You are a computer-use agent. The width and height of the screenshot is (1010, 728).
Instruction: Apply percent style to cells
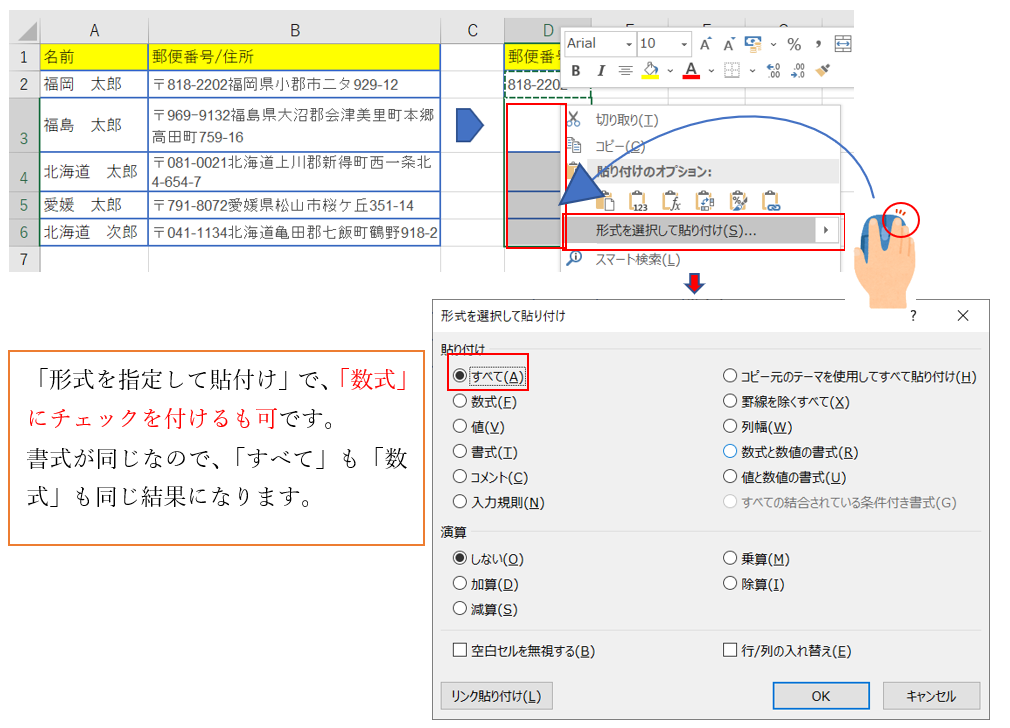(x=794, y=44)
